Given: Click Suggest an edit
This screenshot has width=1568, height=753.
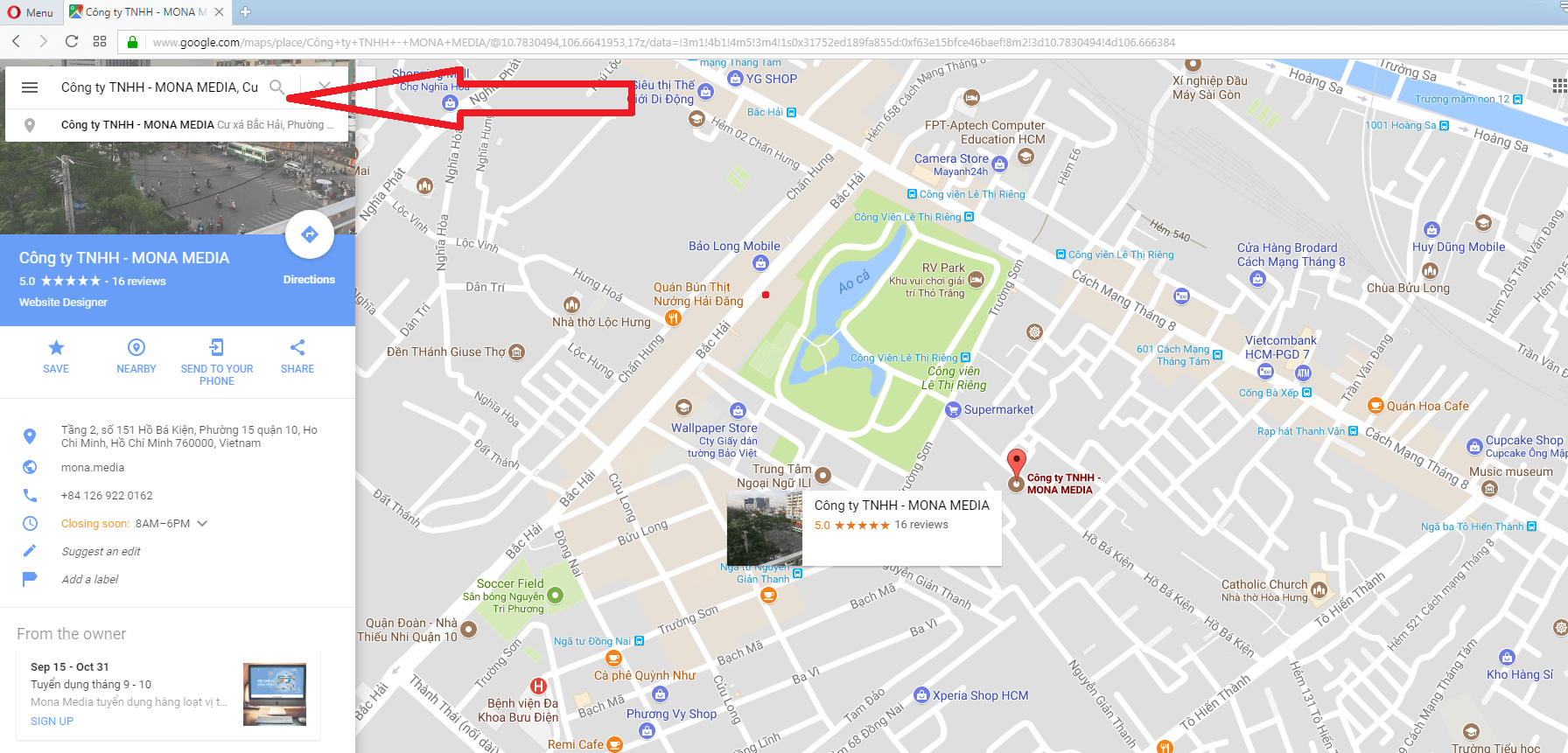Looking at the screenshot, I should (x=101, y=552).
